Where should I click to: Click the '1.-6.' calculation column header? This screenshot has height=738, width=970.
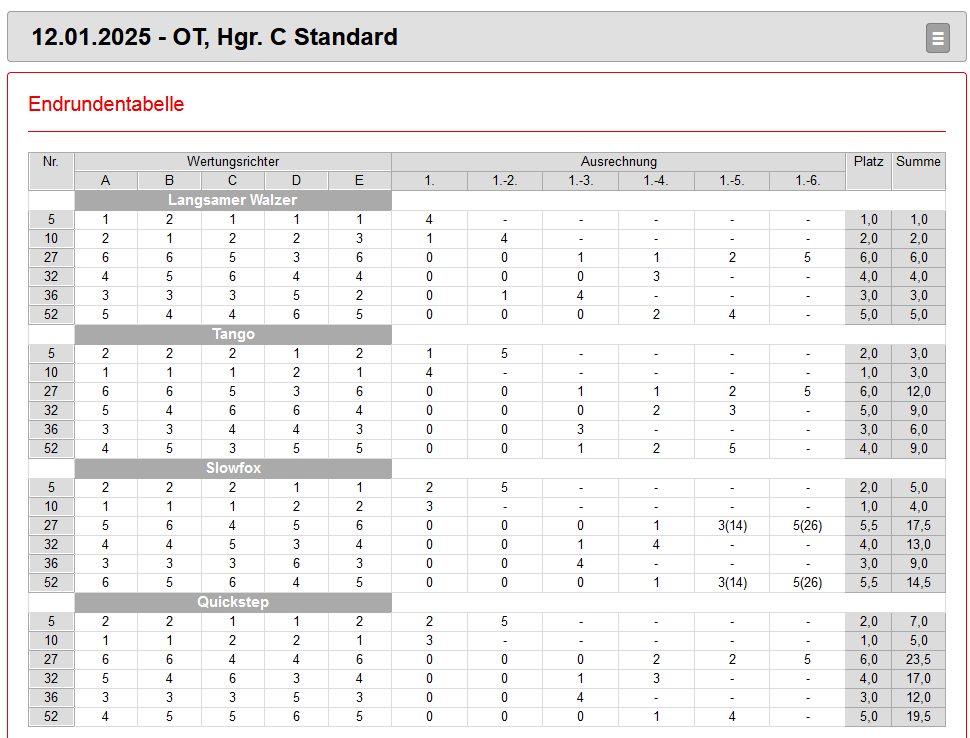807,181
